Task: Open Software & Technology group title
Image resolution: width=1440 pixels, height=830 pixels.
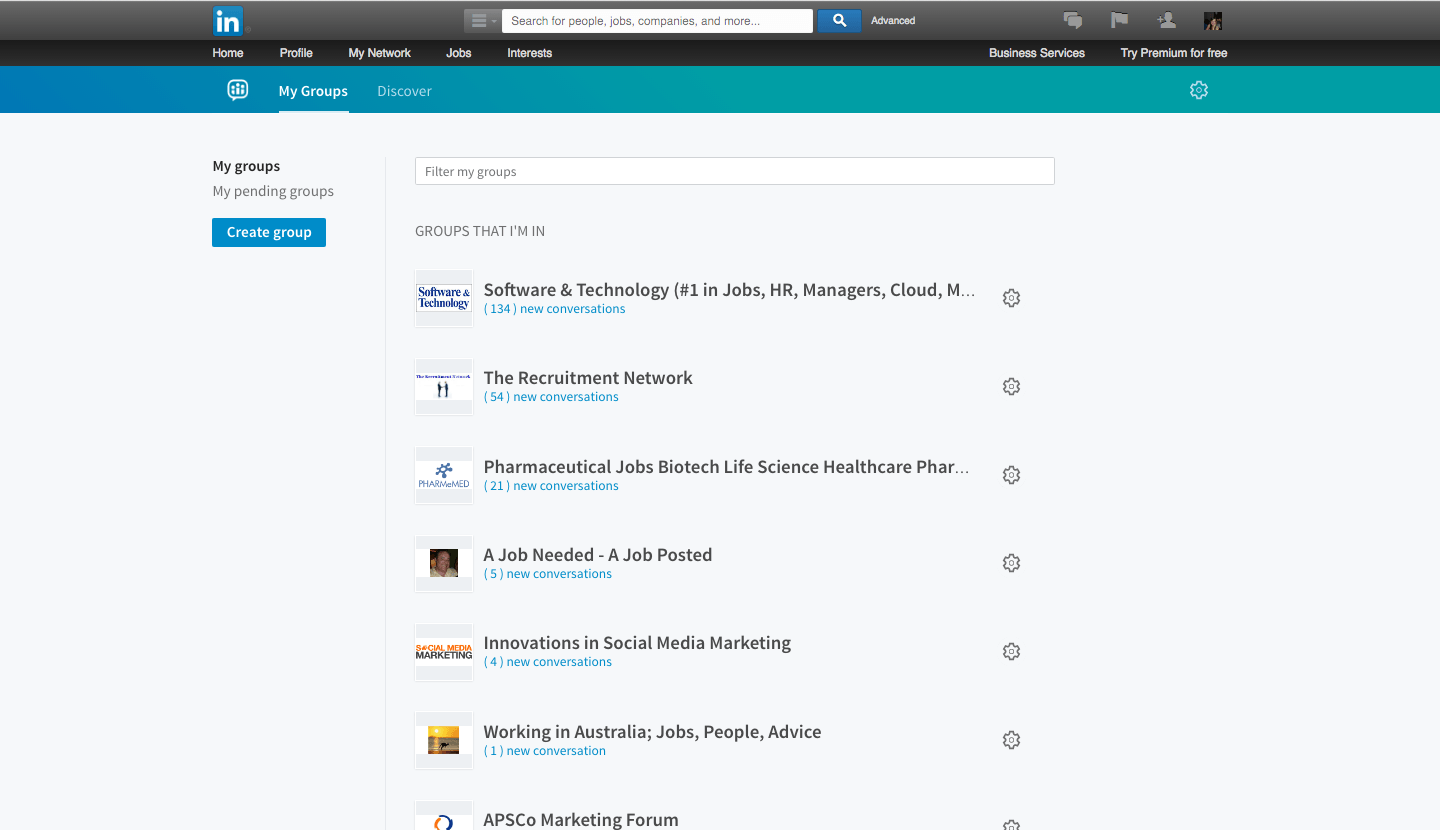Action: pos(729,290)
